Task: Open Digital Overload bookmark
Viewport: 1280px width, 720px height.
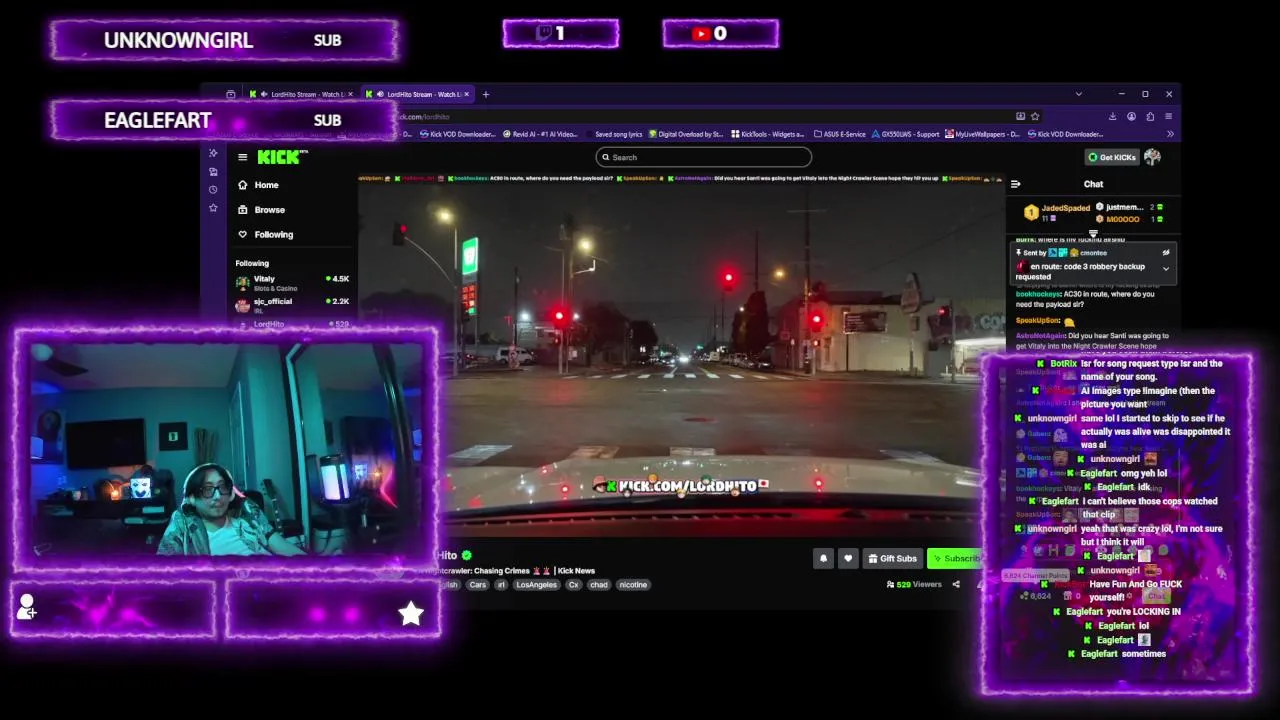Action: 685,134
